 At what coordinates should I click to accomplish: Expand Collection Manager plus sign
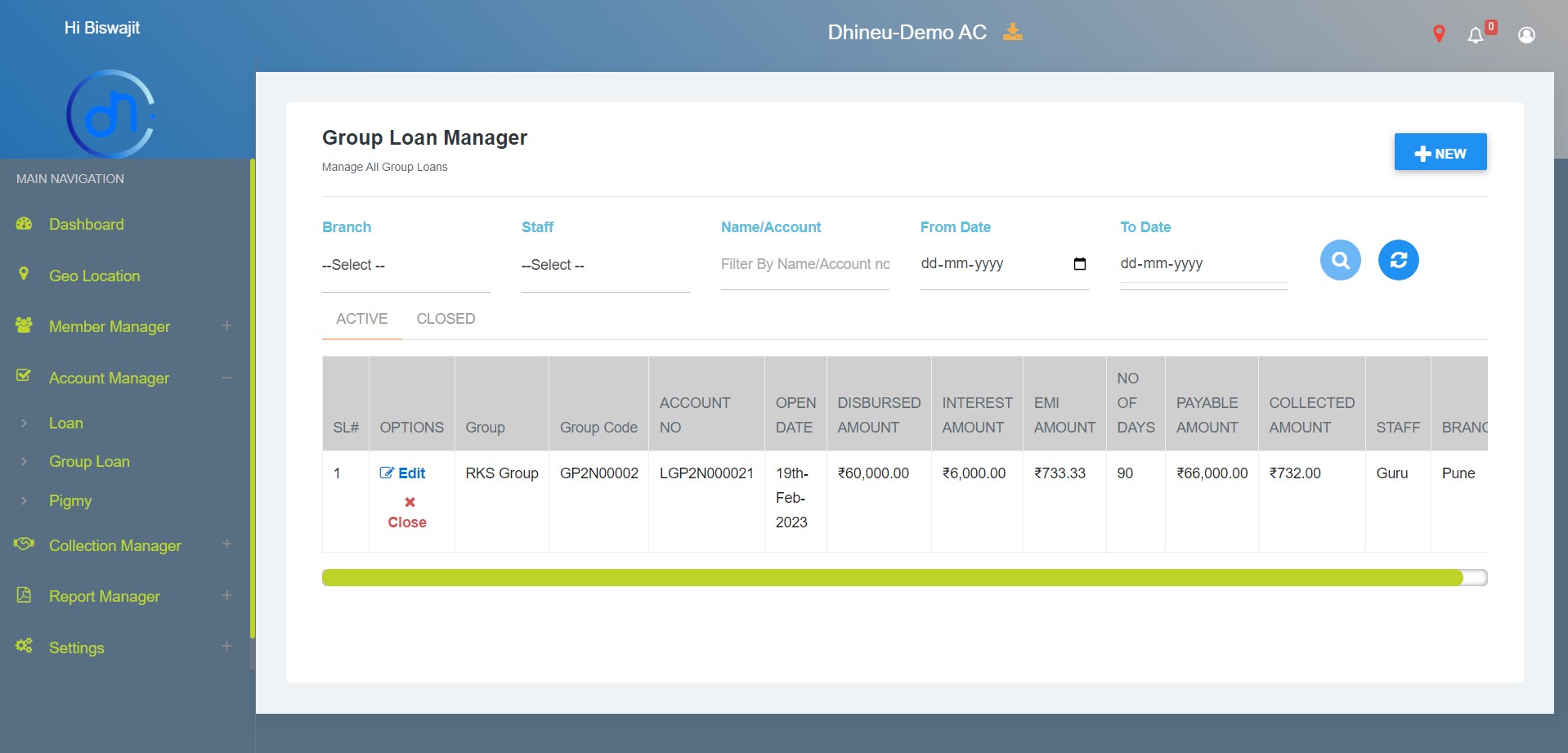point(226,544)
